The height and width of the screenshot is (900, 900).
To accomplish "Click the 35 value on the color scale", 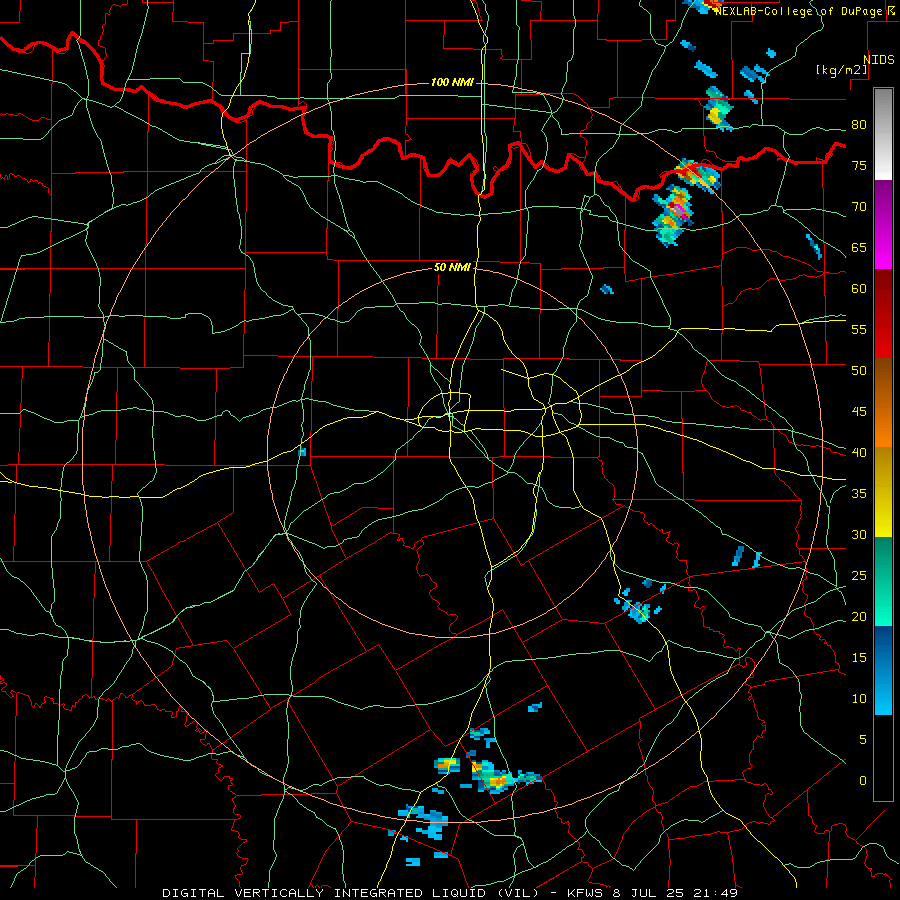I will [x=859, y=494].
